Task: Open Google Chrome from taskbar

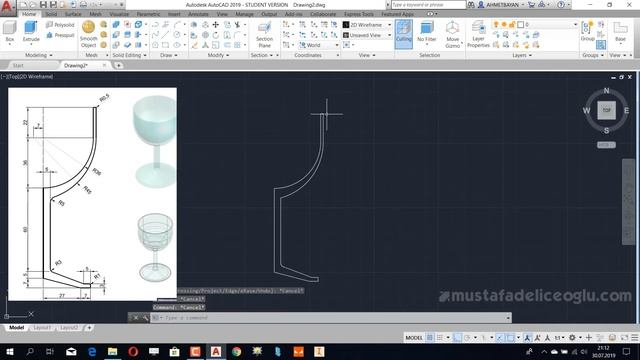Action: [x=236, y=351]
